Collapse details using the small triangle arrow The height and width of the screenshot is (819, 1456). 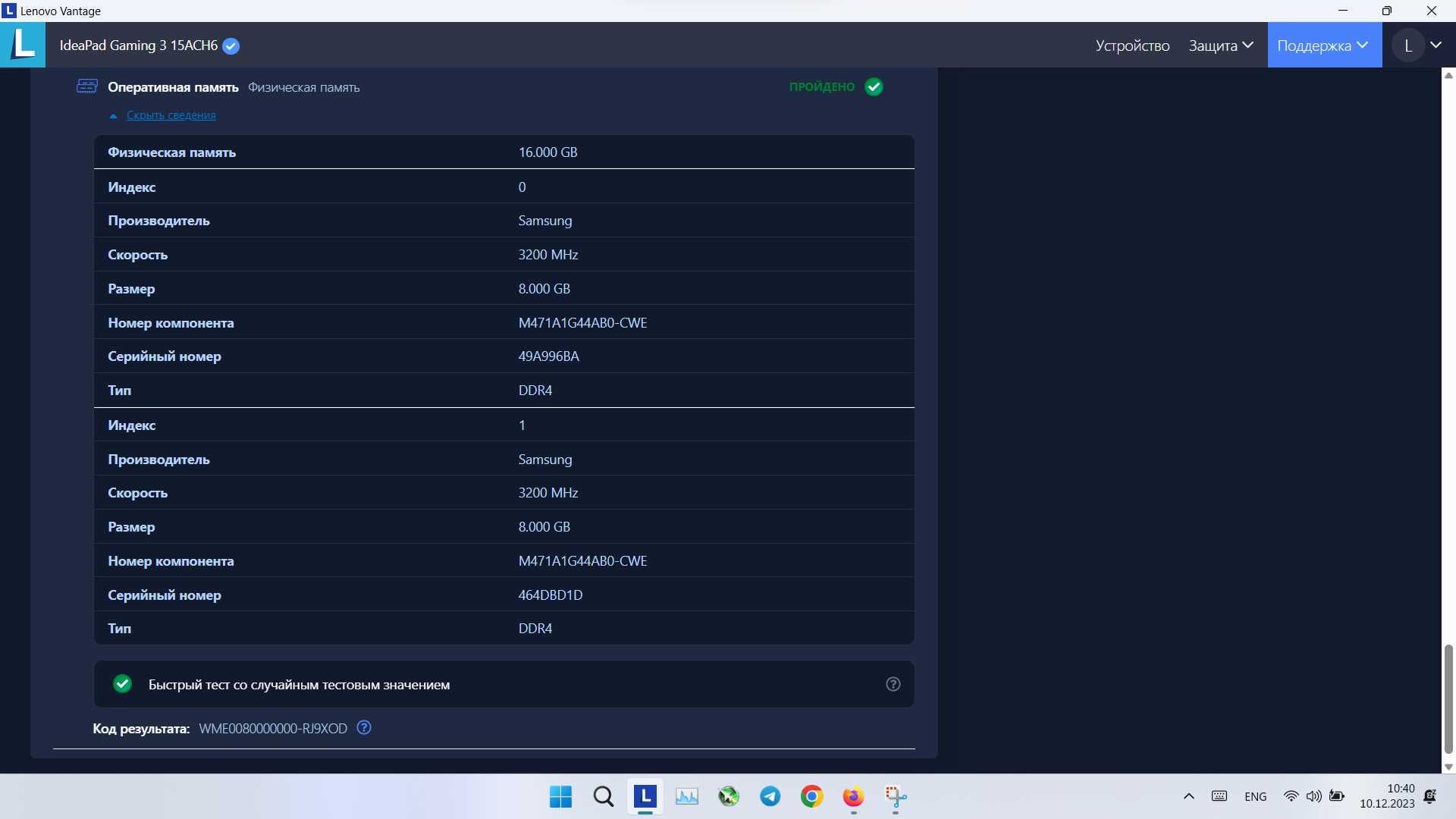point(113,116)
